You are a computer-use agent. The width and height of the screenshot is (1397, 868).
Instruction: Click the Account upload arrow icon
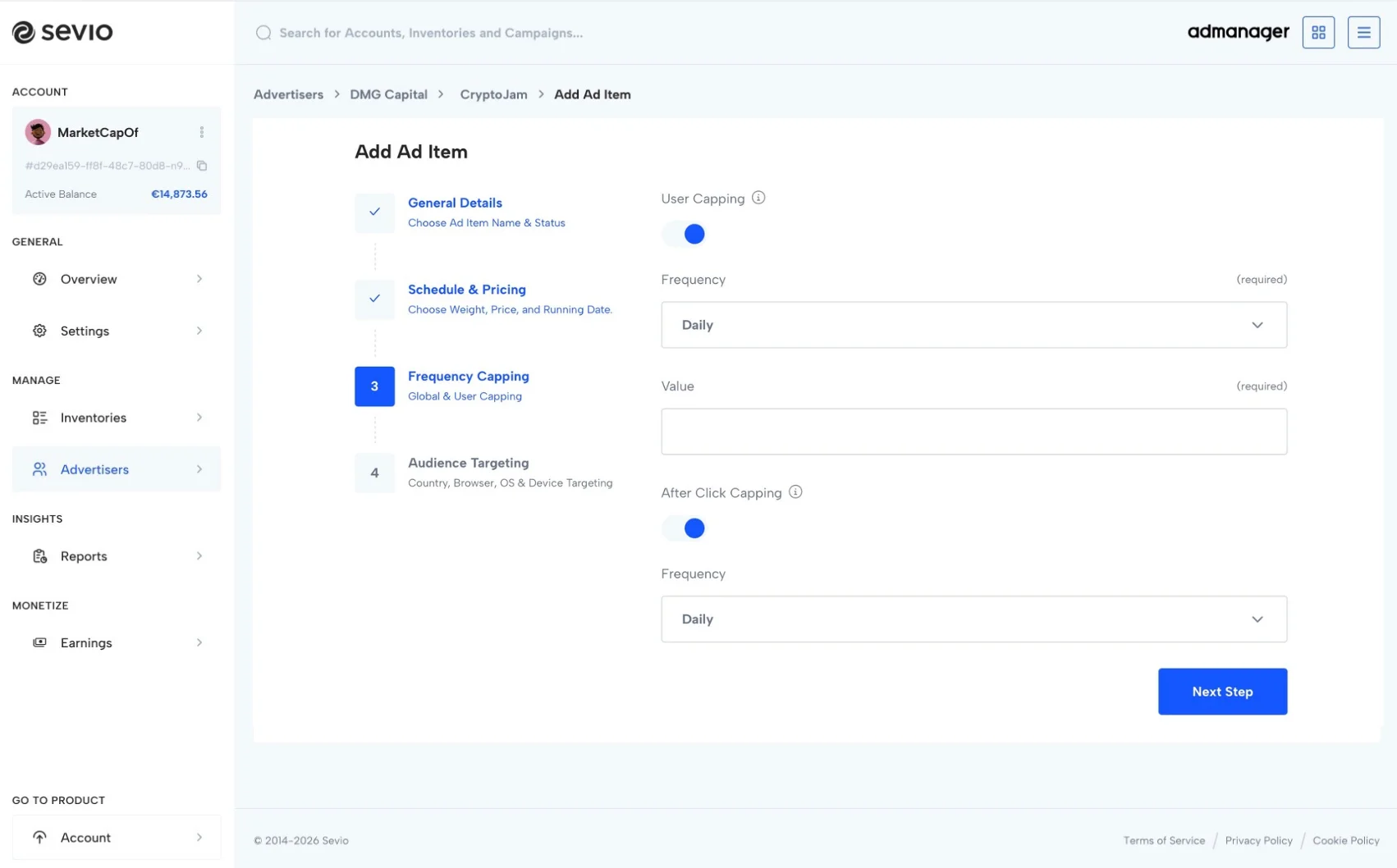tap(39, 837)
